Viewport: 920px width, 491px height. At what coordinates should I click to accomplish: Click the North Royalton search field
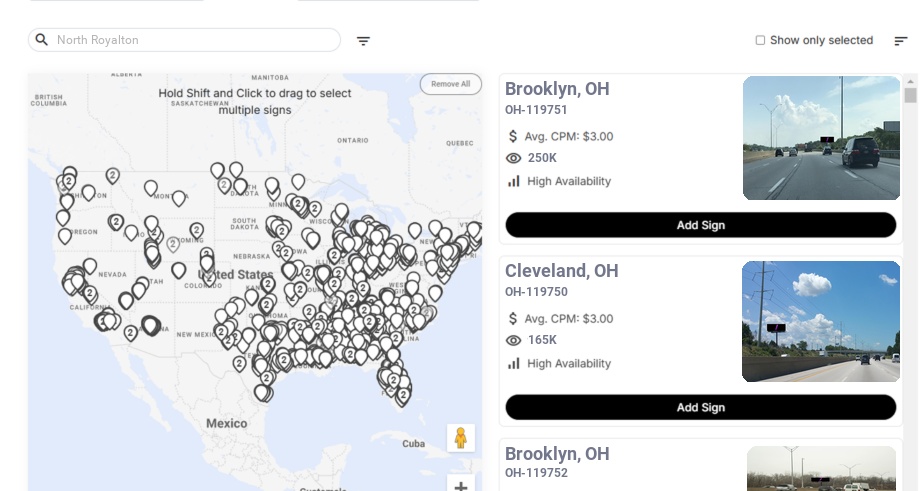point(190,40)
